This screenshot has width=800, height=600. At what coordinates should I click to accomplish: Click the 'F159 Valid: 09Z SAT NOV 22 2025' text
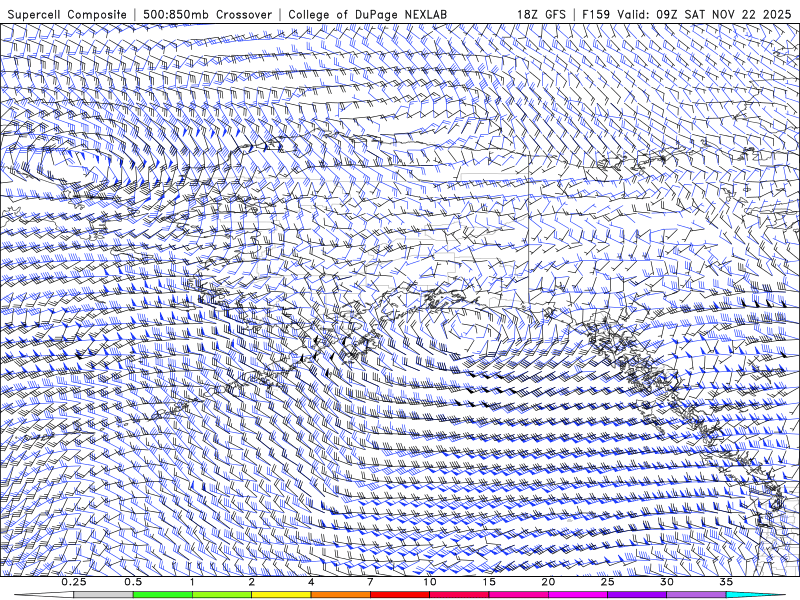click(687, 14)
